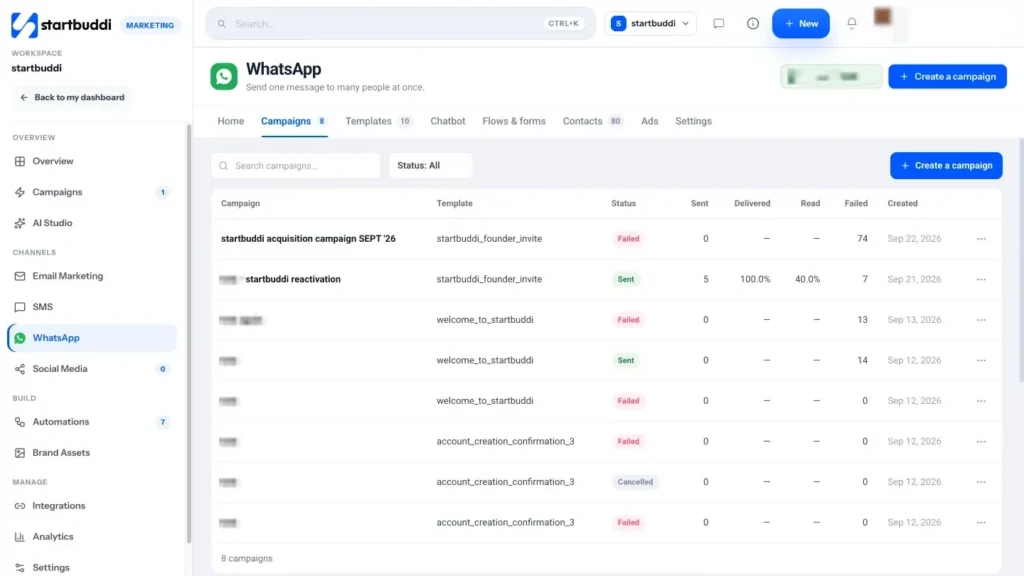Open the Settings tab in WhatsApp
Screen dimensions: 1024x576
coord(694,121)
